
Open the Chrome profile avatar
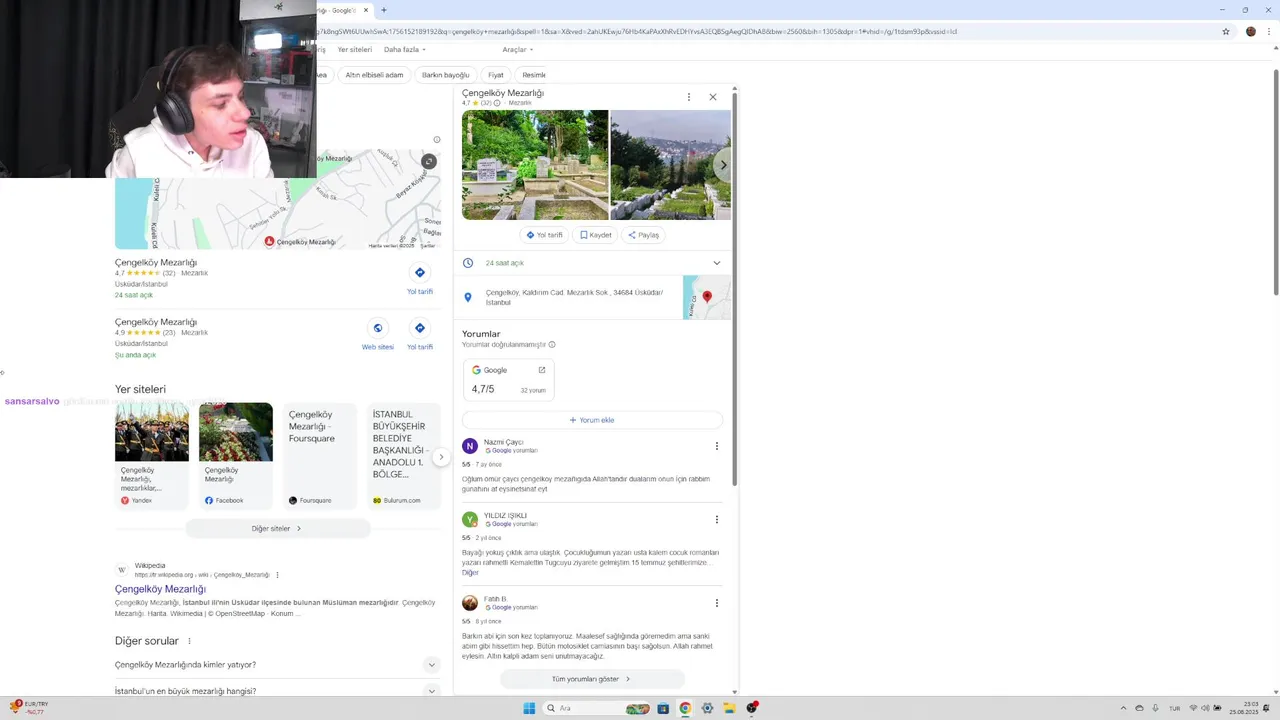pyautogui.click(x=1250, y=31)
